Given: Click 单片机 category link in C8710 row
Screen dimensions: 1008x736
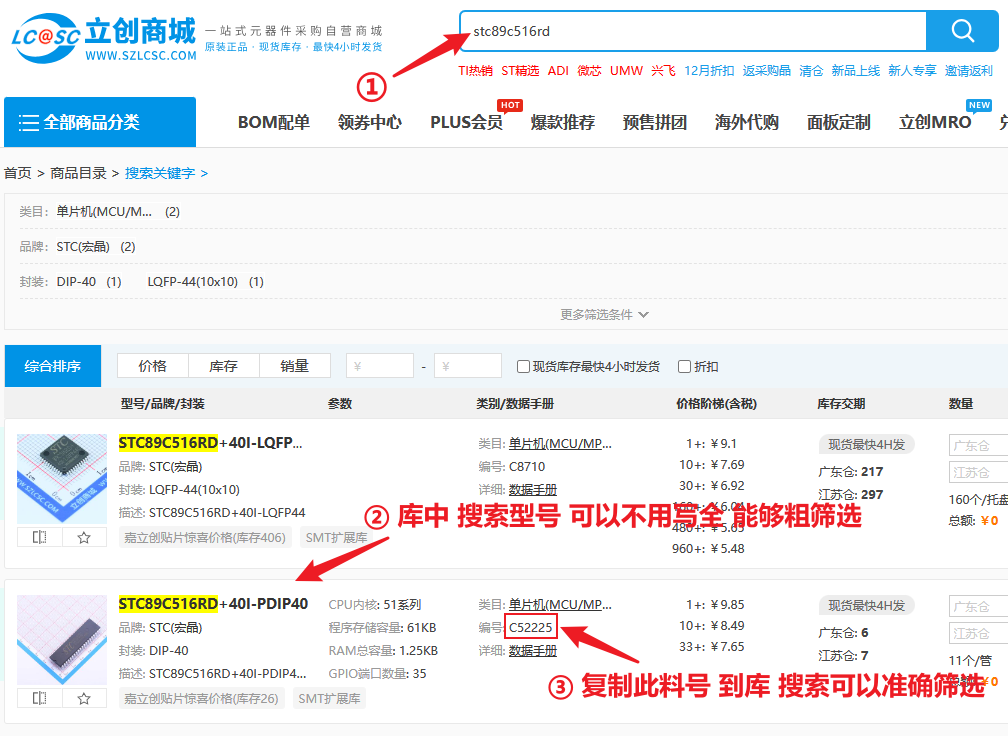Looking at the screenshot, I should tap(560, 444).
